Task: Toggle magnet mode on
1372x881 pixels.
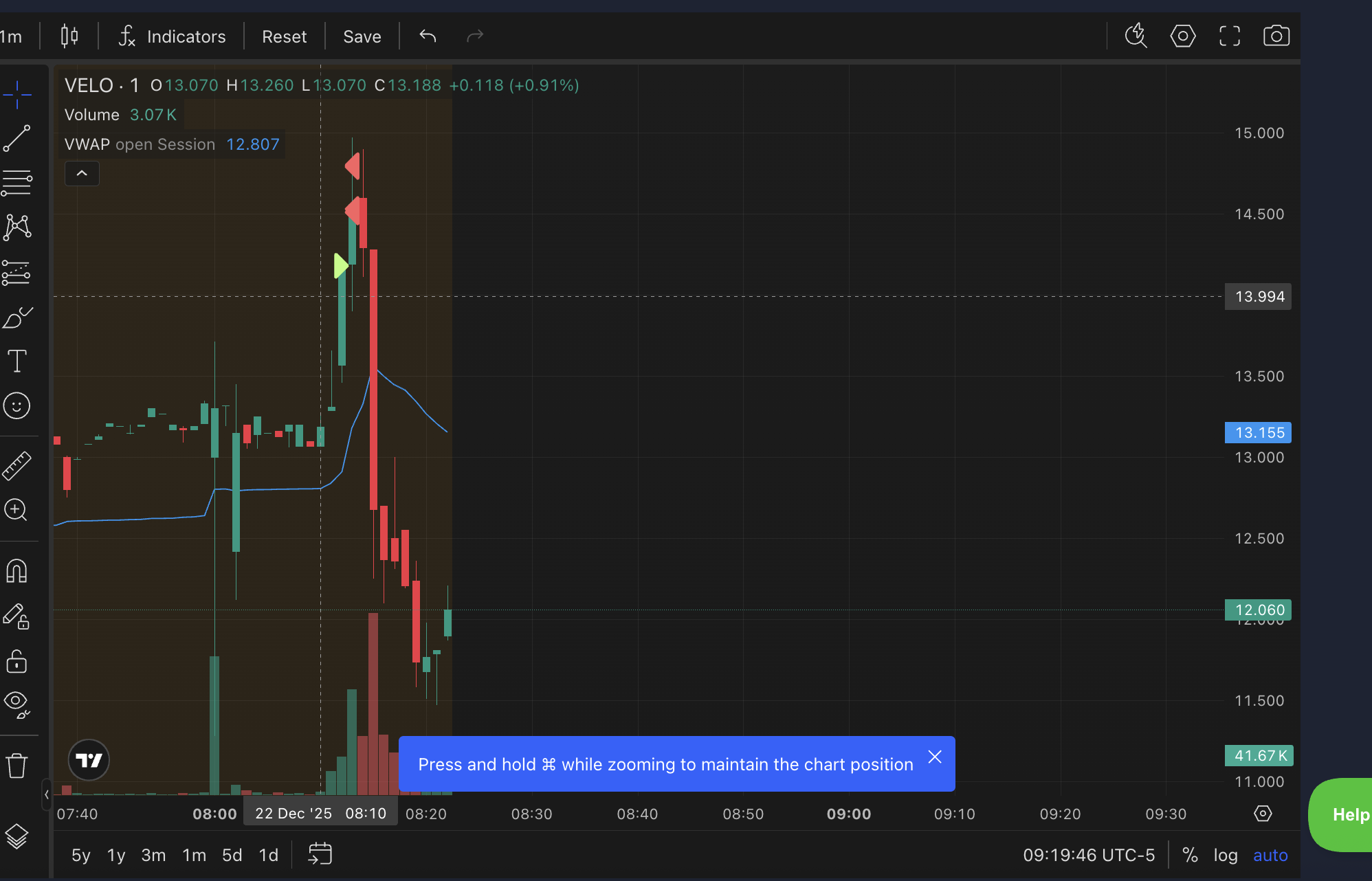Action: coord(17,571)
